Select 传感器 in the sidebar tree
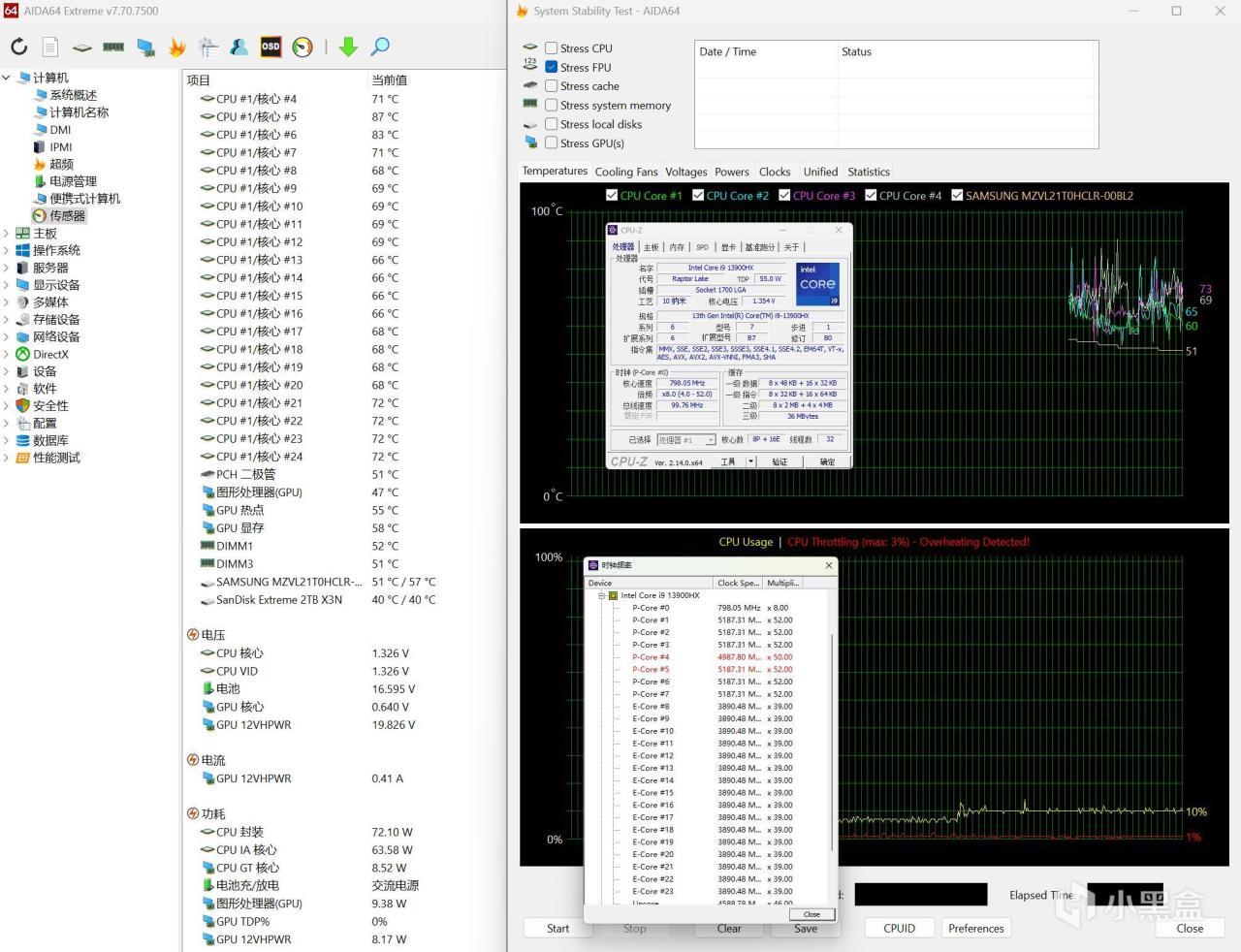This screenshot has height=952, width=1241. click(x=67, y=216)
